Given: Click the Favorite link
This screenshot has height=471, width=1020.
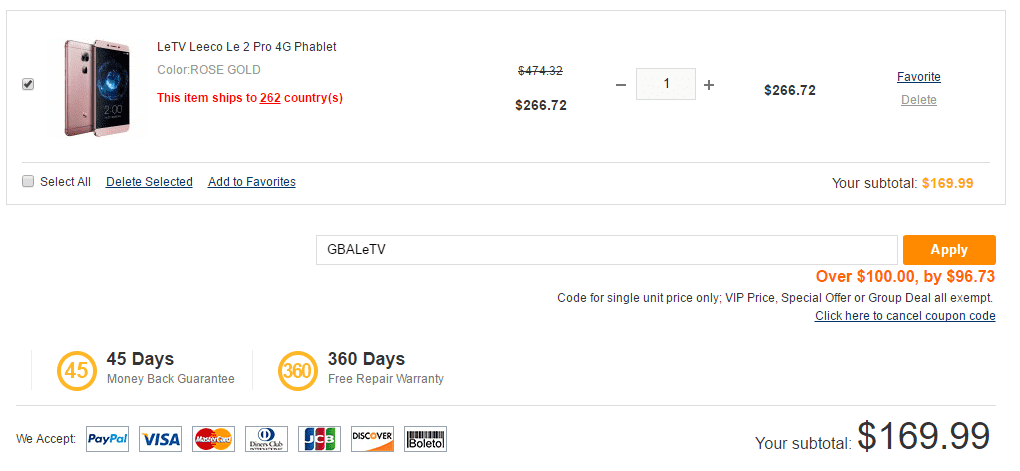Looking at the screenshot, I should [918, 77].
